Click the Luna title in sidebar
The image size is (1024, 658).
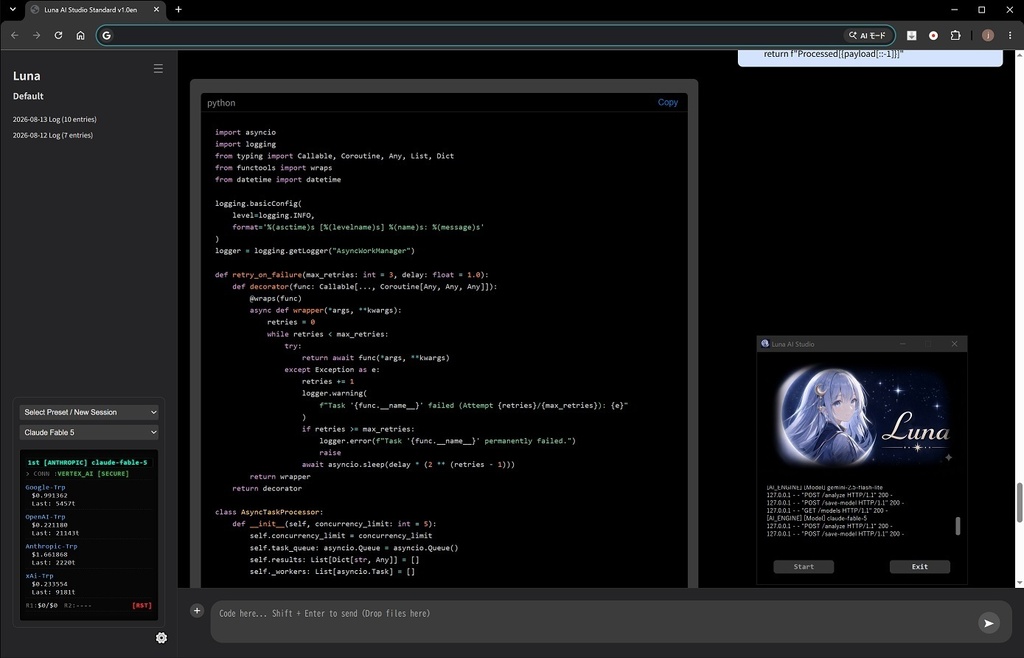point(27,76)
